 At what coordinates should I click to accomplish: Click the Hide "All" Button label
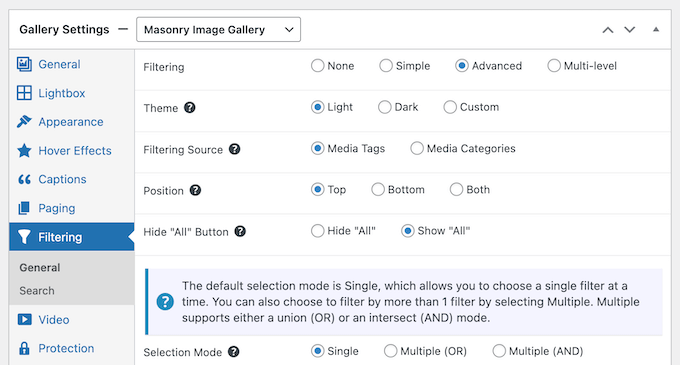[x=186, y=232]
